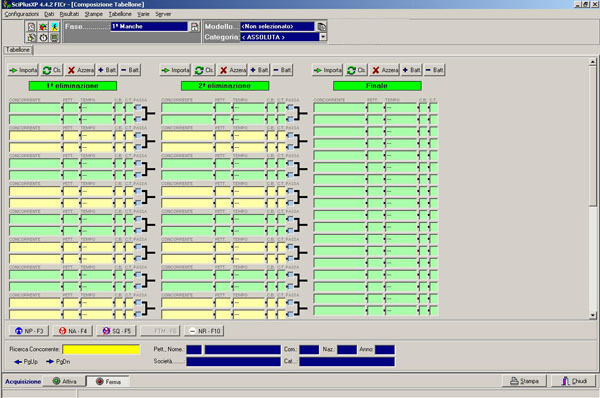This screenshot has width=600, height=398.
Task: Click the monitor icon in the toolbar
Action: (55, 38)
